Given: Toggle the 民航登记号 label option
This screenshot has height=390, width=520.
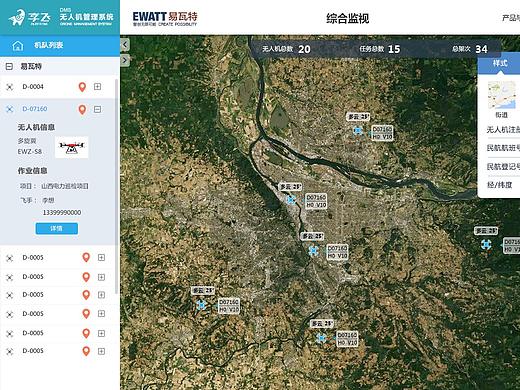Looking at the screenshot, I should [x=503, y=166].
